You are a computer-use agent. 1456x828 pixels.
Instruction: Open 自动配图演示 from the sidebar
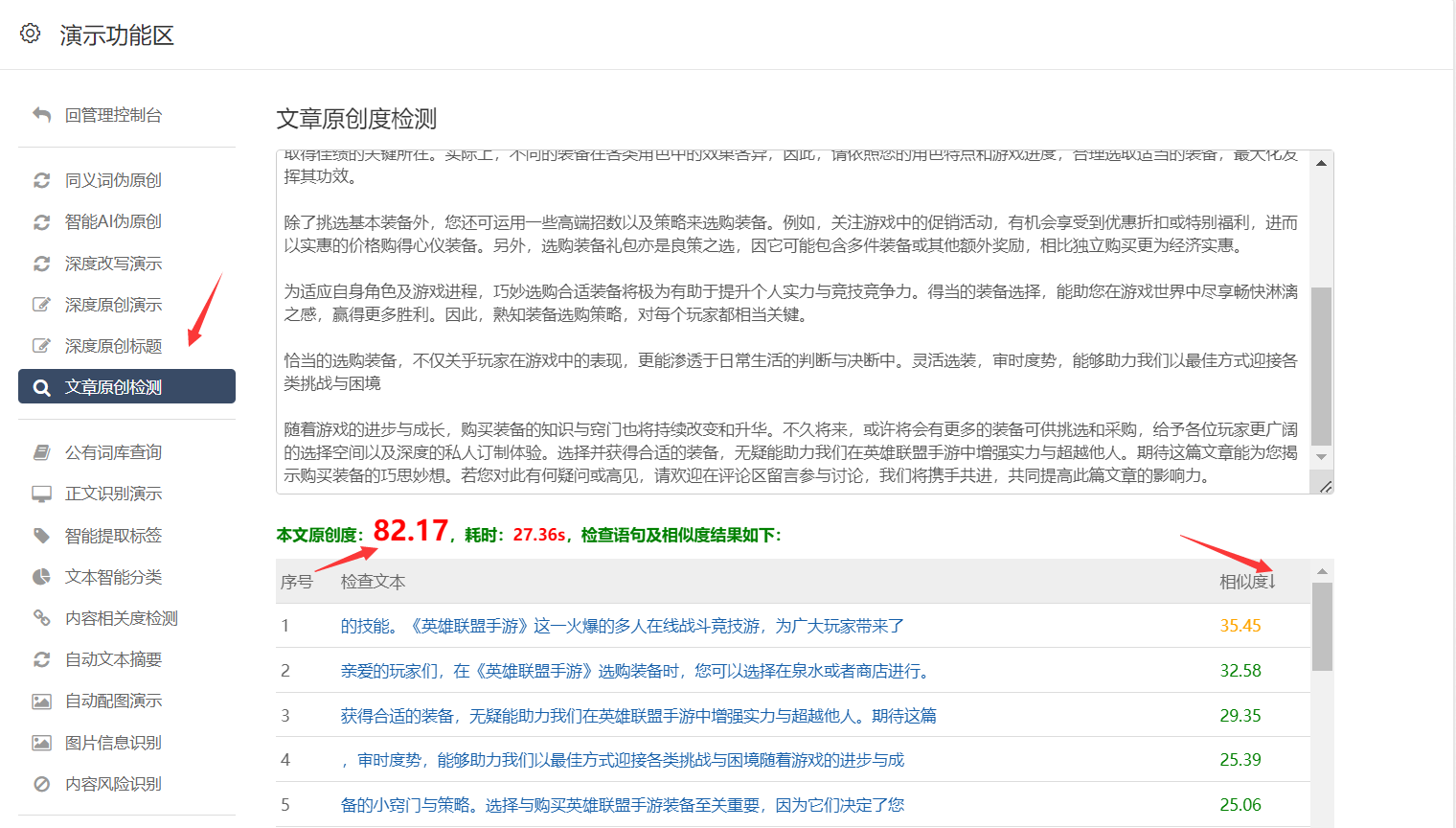click(x=113, y=701)
